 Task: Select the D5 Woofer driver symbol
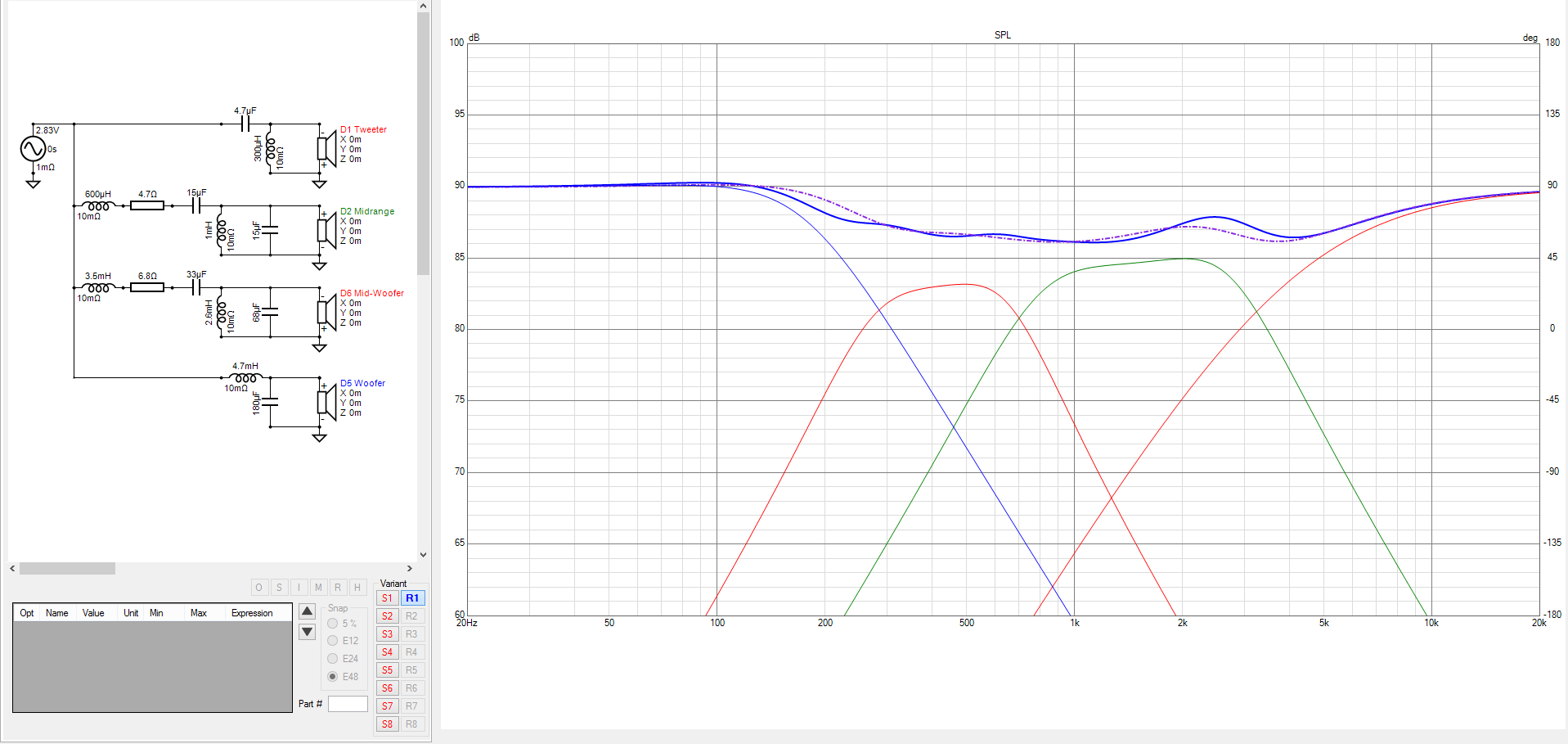(x=326, y=403)
